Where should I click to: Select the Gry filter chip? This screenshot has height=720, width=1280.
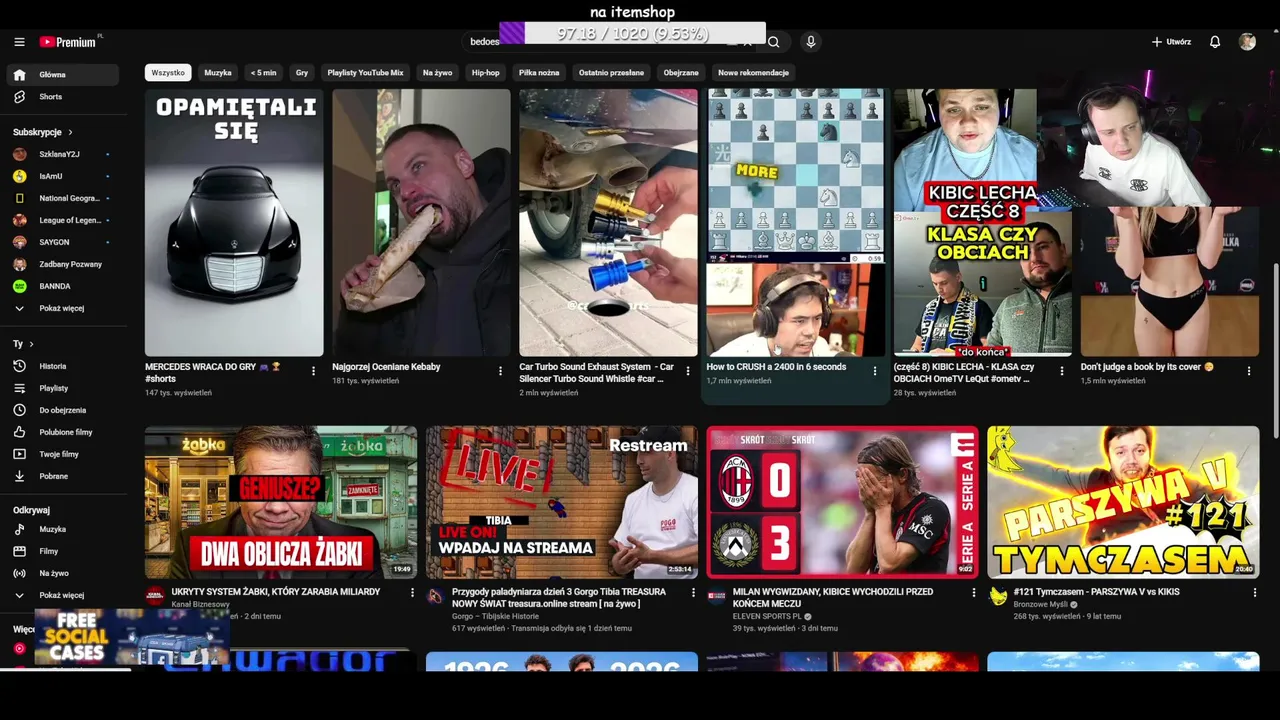pyautogui.click(x=302, y=73)
